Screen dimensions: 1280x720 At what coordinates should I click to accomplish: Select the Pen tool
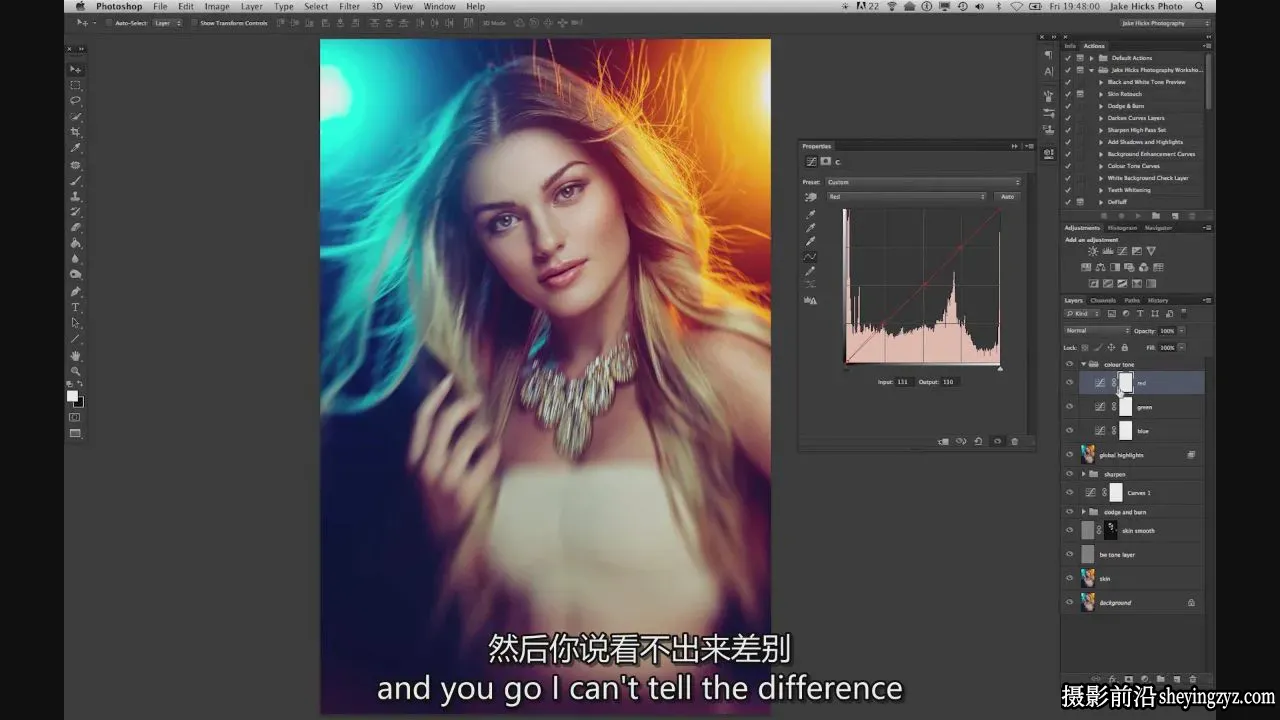click(76, 292)
